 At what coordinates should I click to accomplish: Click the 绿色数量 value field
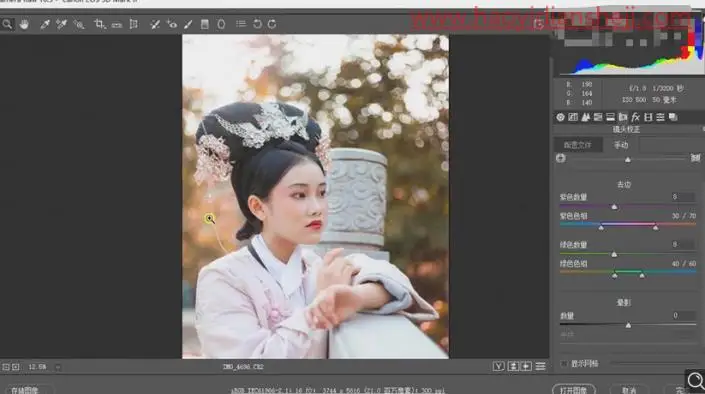[682, 244]
